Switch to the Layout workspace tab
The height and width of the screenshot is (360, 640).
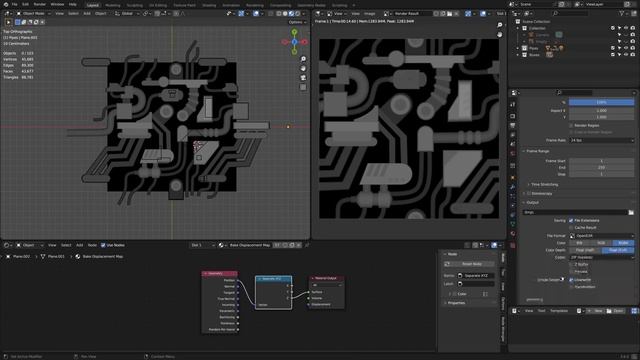pyautogui.click(x=93, y=5)
